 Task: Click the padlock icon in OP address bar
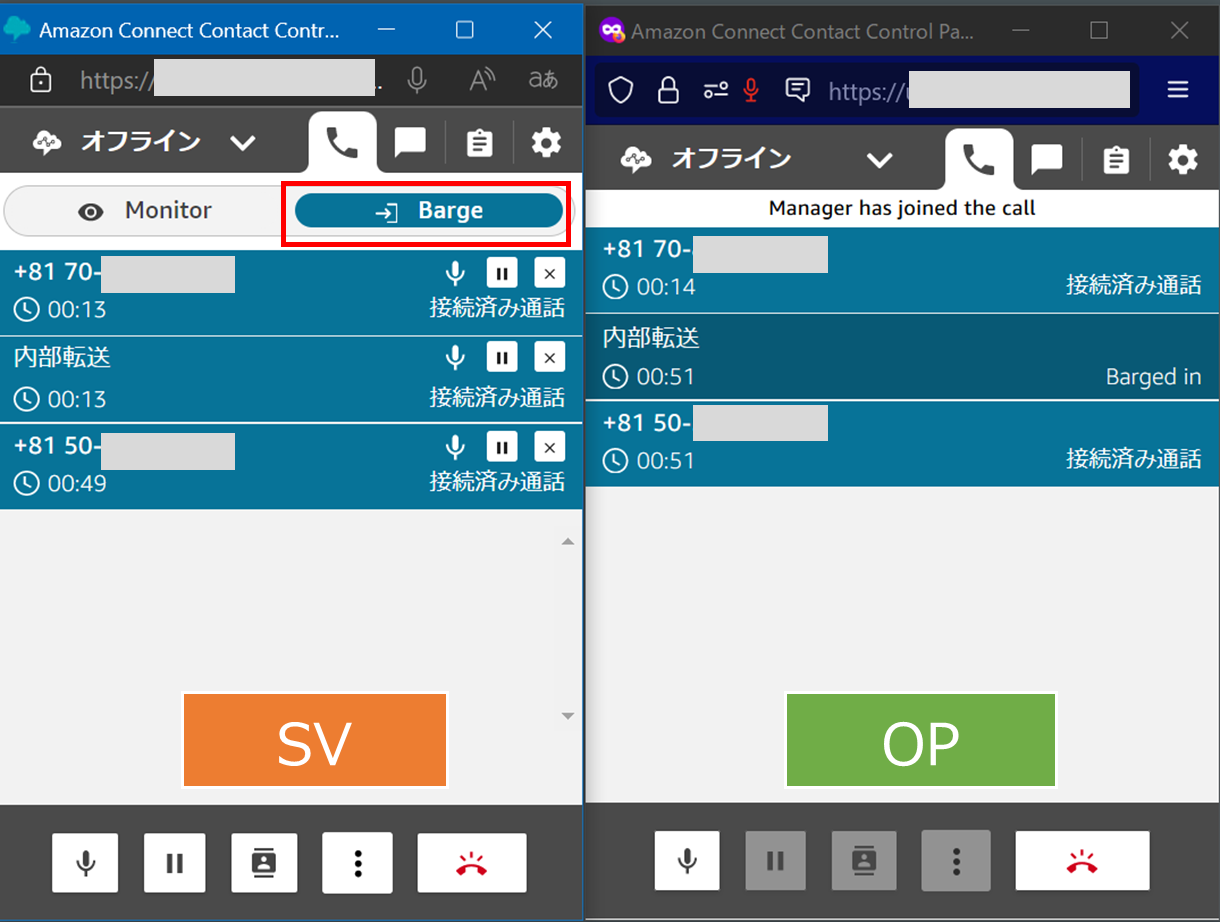click(x=668, y=91)
